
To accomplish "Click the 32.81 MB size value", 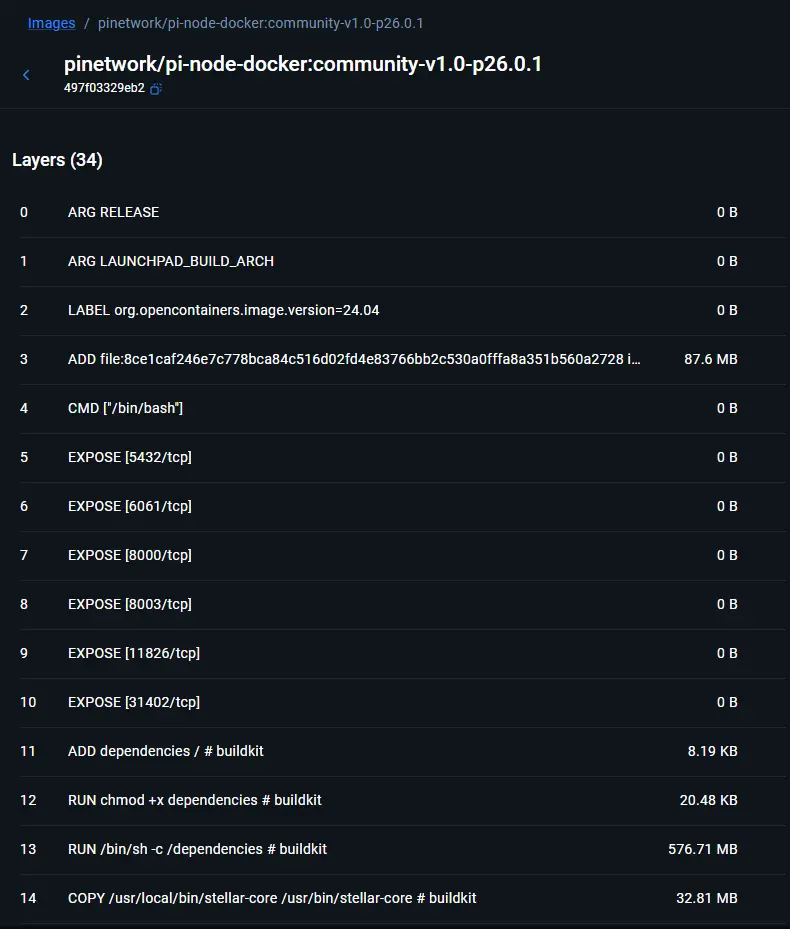I will (x=706, y=898).
